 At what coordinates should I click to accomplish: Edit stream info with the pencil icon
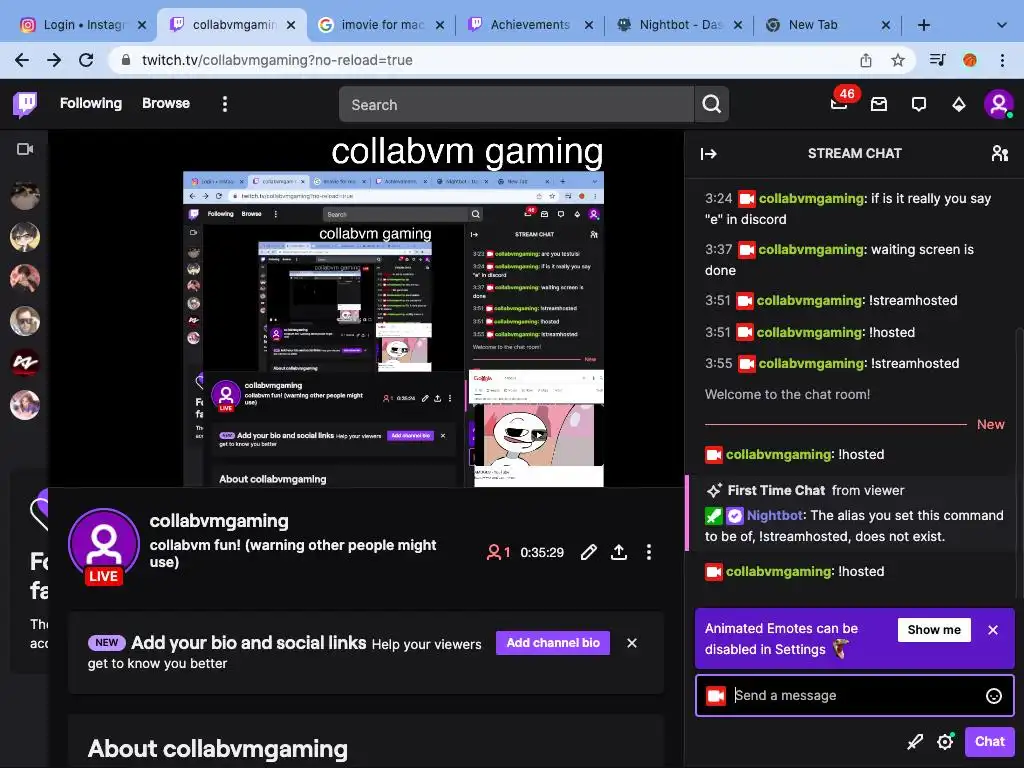click(x=588, y=552)
